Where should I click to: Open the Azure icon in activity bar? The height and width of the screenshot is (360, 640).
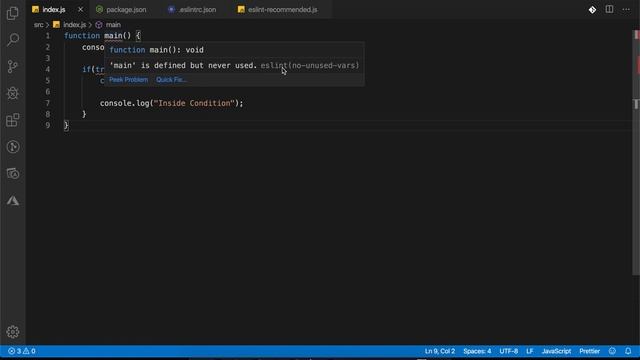(x=13, y=200)
